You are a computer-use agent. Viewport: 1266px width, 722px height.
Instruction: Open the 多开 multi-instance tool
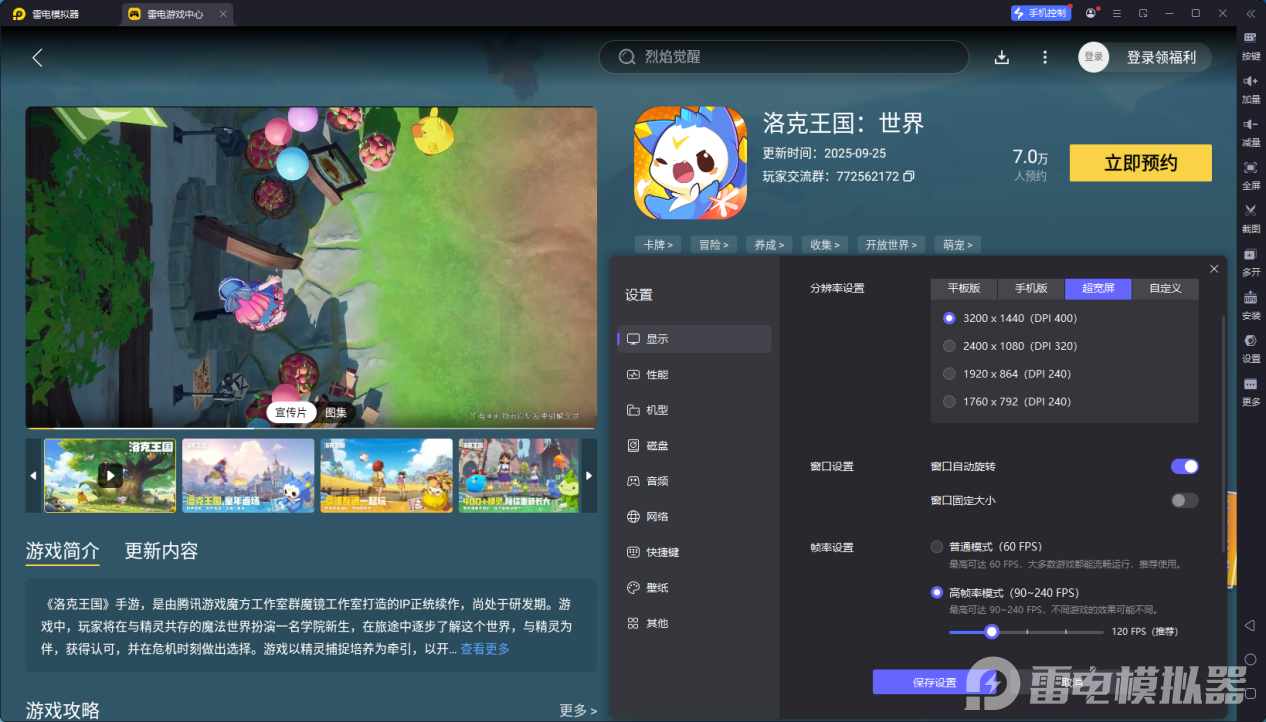pos(1251,261)
